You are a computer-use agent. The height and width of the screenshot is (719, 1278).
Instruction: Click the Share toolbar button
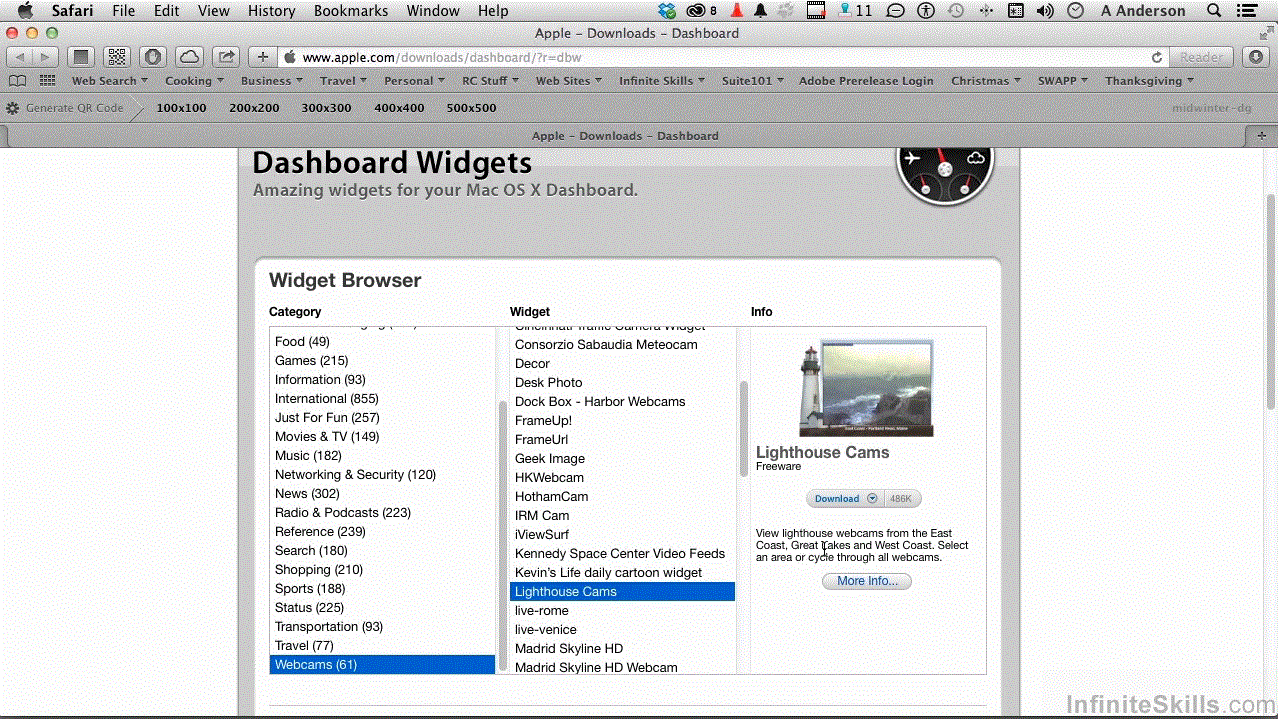(226, 57)
